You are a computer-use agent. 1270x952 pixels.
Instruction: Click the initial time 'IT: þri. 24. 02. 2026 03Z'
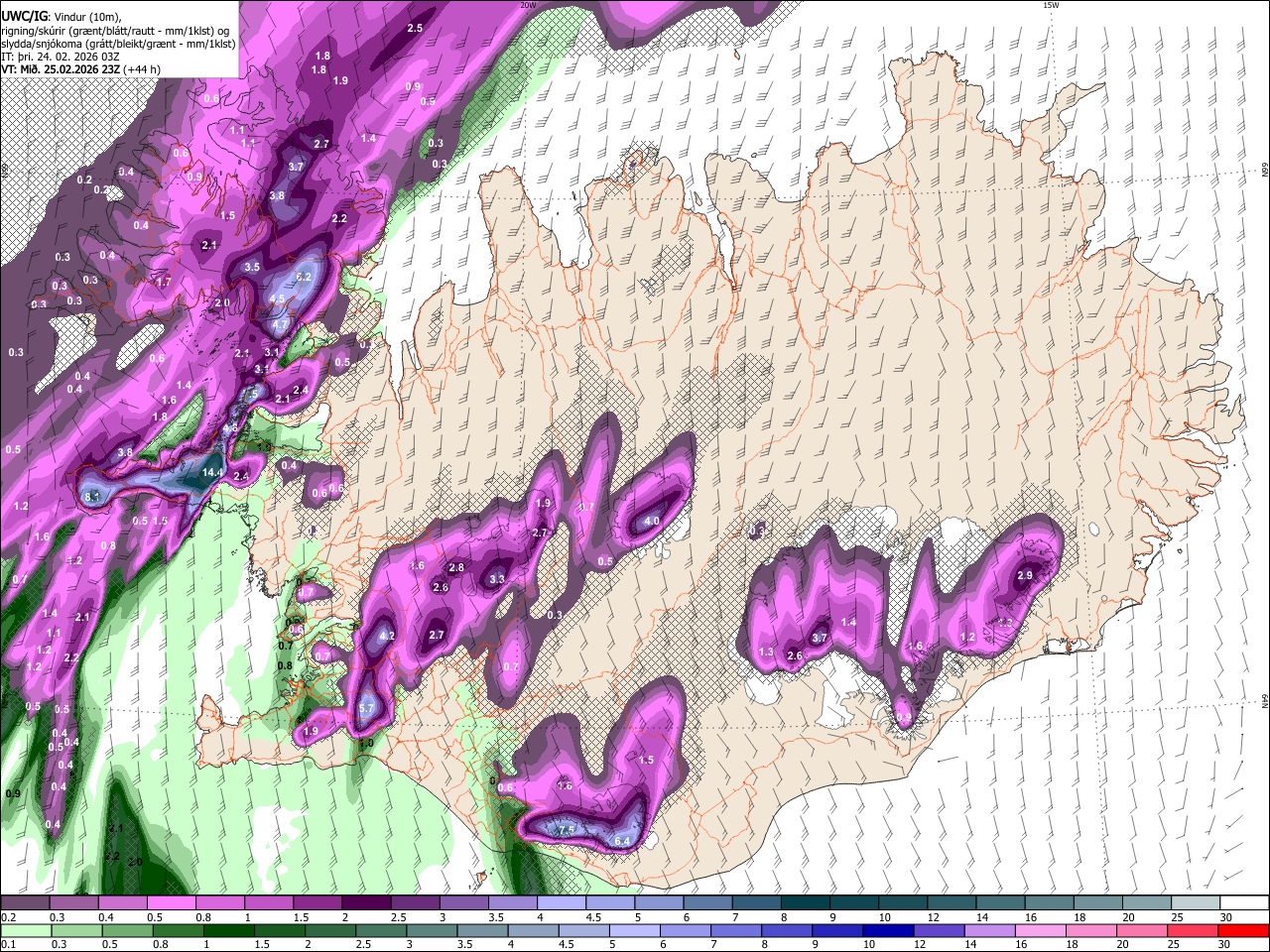[x=61, y=57]
